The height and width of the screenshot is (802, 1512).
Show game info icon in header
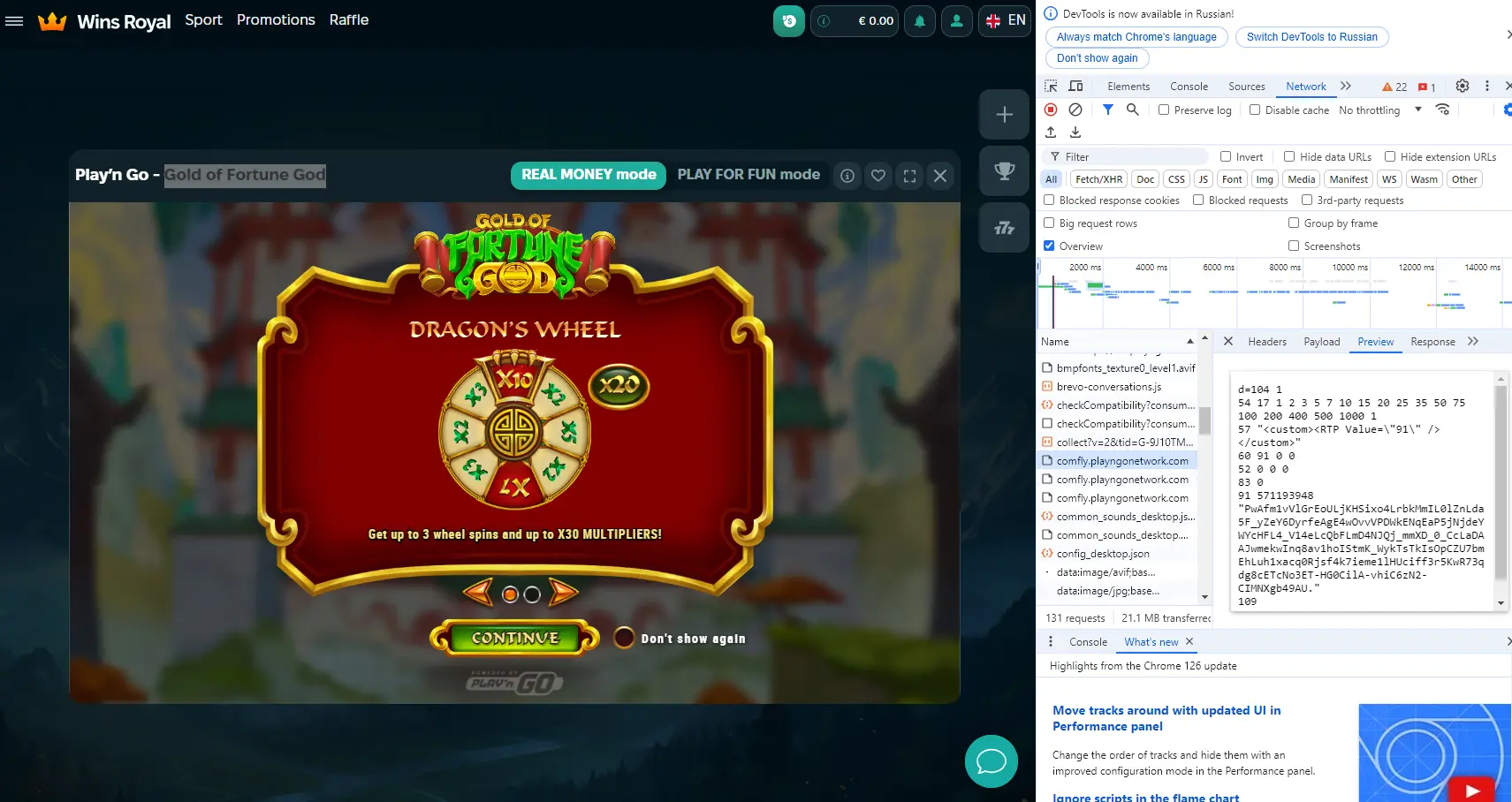tap(847, 176)
